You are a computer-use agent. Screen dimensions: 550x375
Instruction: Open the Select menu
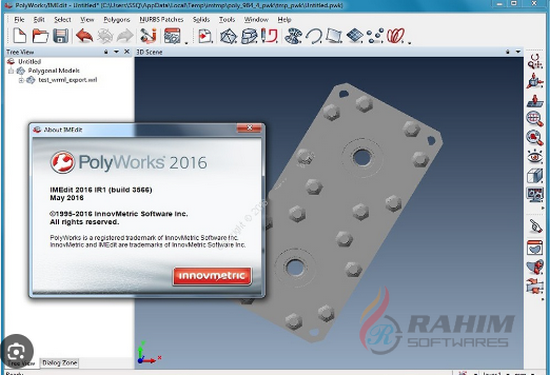(62, 20)
